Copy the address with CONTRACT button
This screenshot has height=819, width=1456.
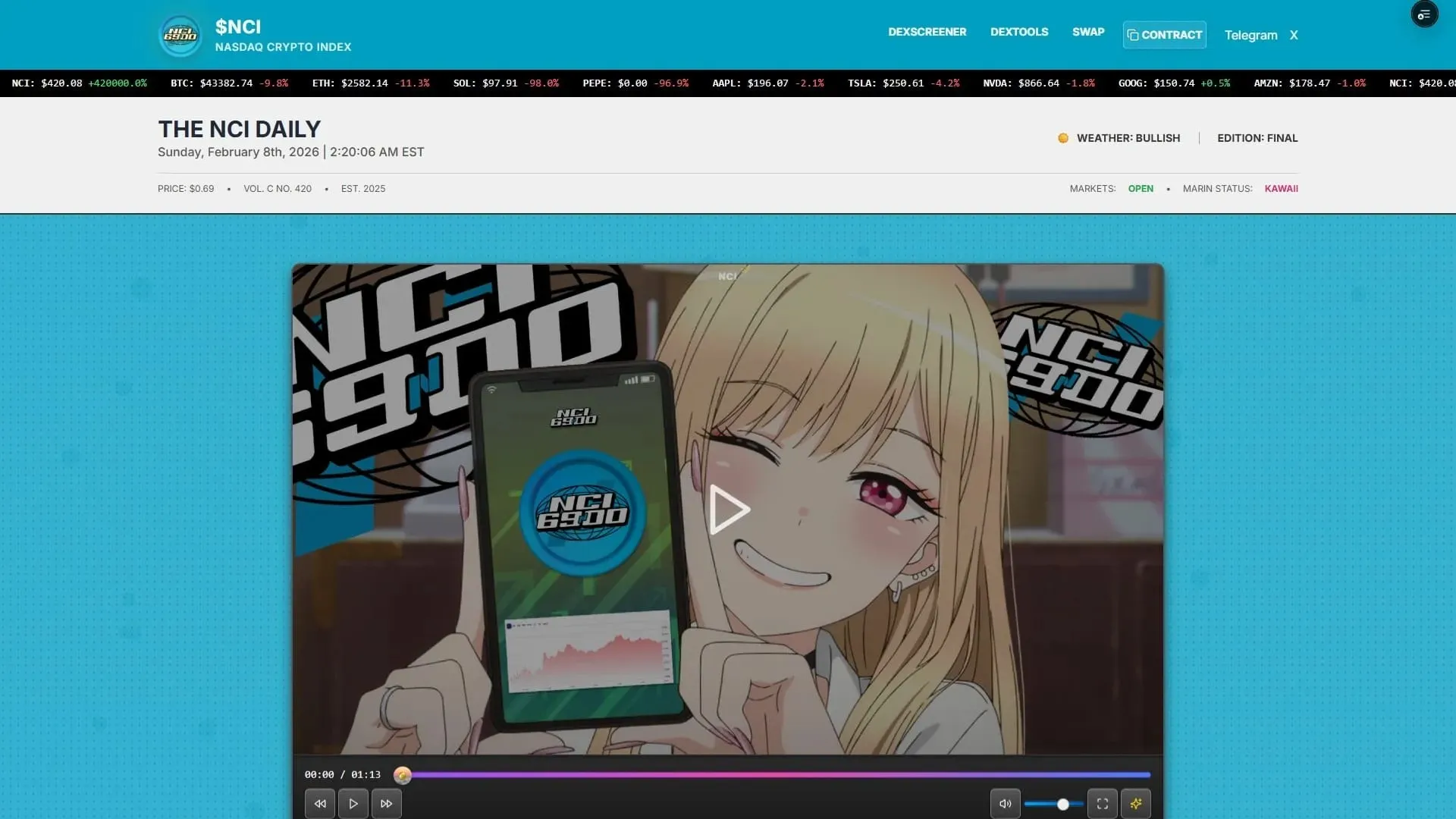pos(1164,35)
